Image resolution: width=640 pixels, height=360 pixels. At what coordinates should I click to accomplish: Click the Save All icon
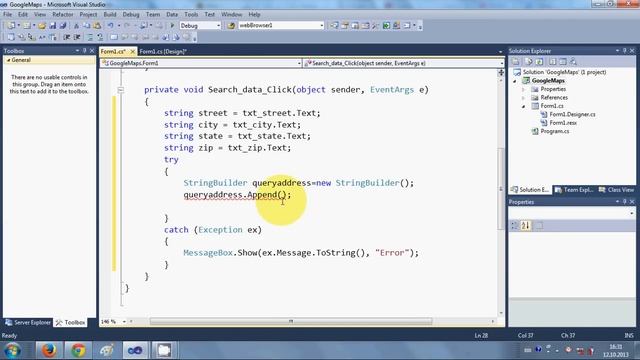coord(63,26)
